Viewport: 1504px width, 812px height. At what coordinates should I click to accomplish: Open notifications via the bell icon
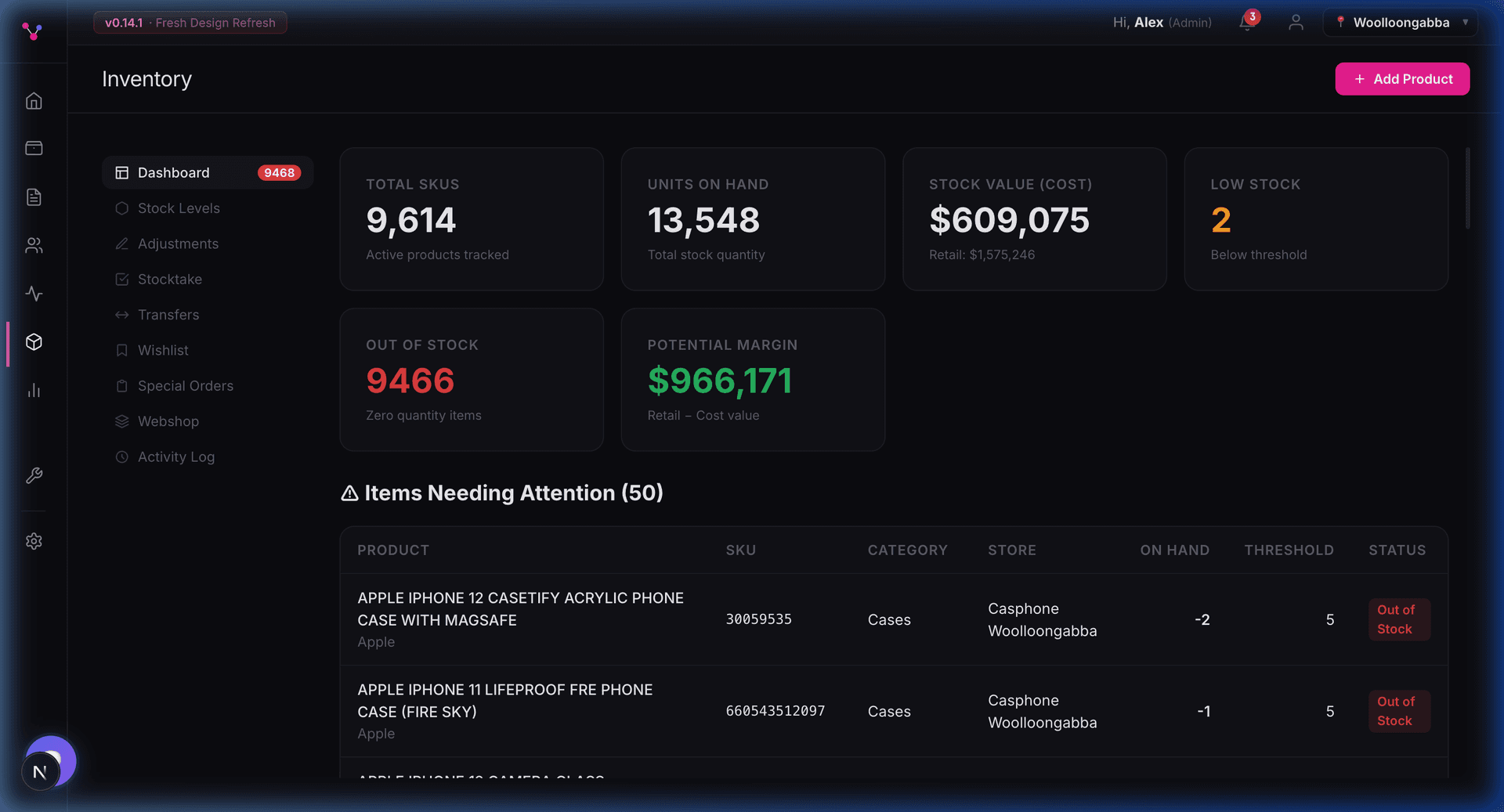[x=1245, y=23]
